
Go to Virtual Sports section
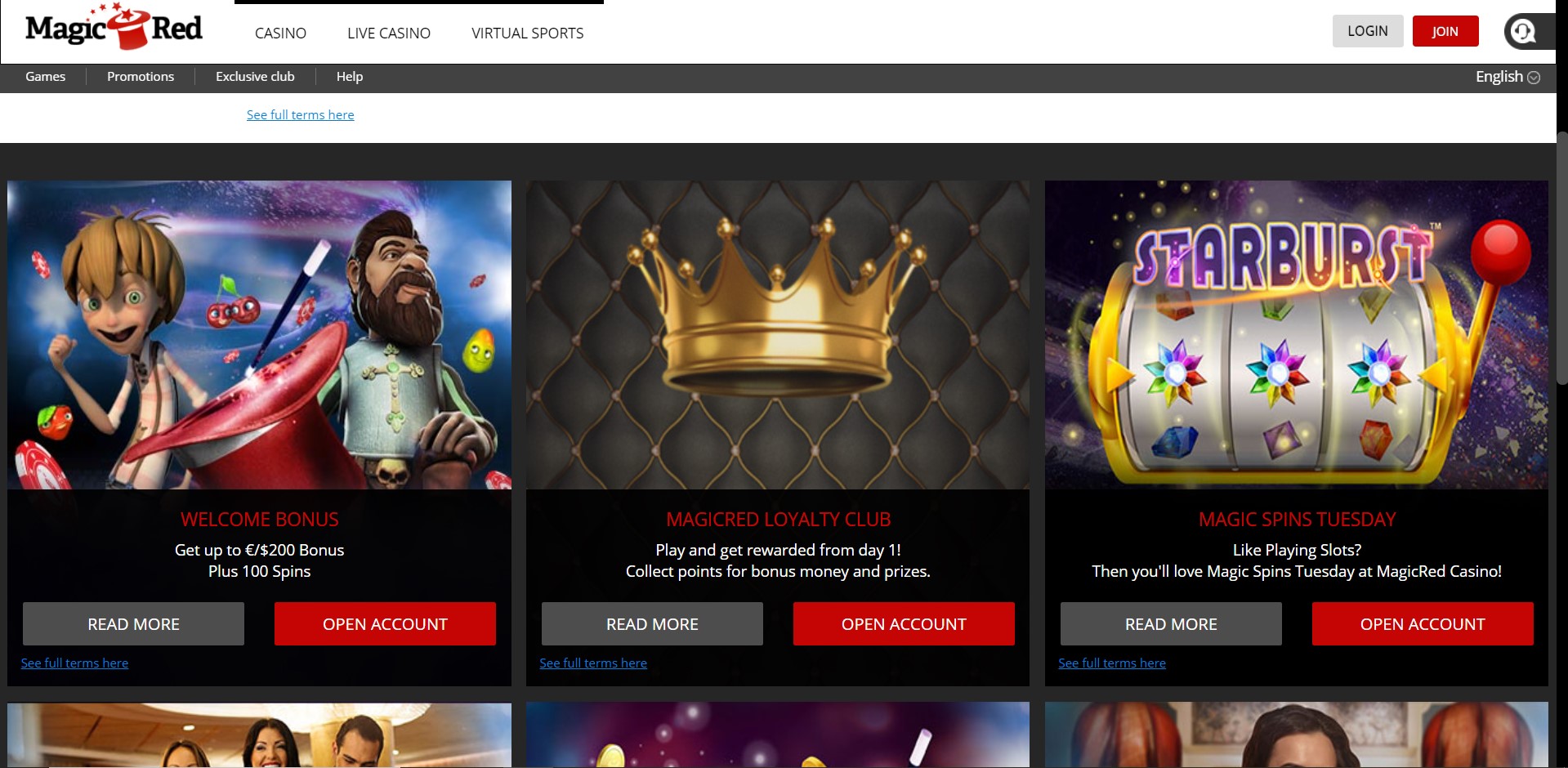coord(528,33)
